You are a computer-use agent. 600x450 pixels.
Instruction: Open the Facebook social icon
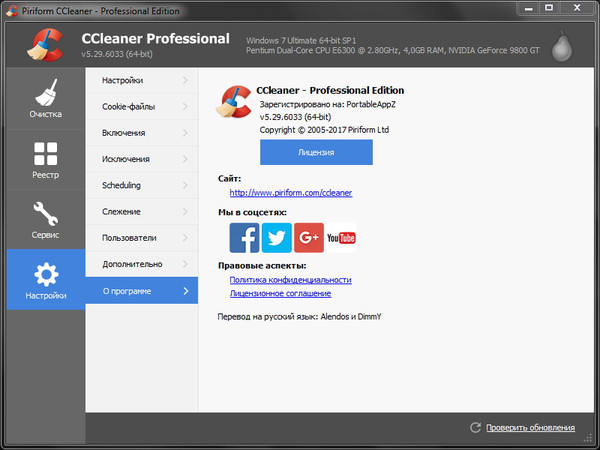[244, 238]
